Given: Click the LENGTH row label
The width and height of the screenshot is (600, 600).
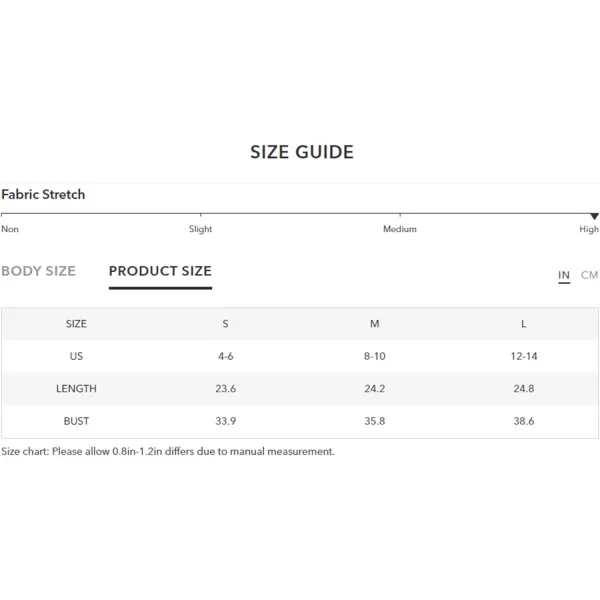Looking at the screenshot, I should (x=76, y=388).
